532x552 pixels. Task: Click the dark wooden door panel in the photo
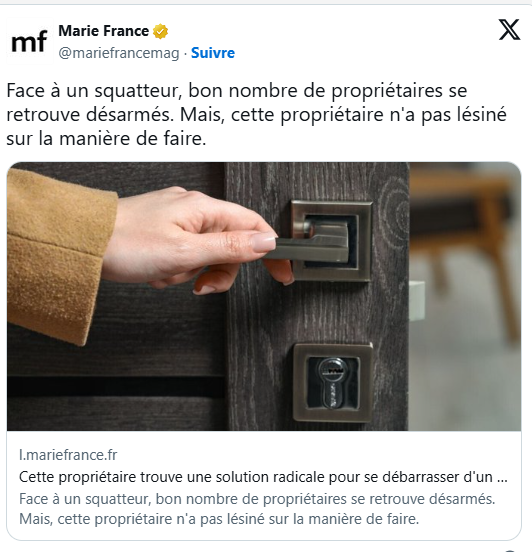click(317, 313)
